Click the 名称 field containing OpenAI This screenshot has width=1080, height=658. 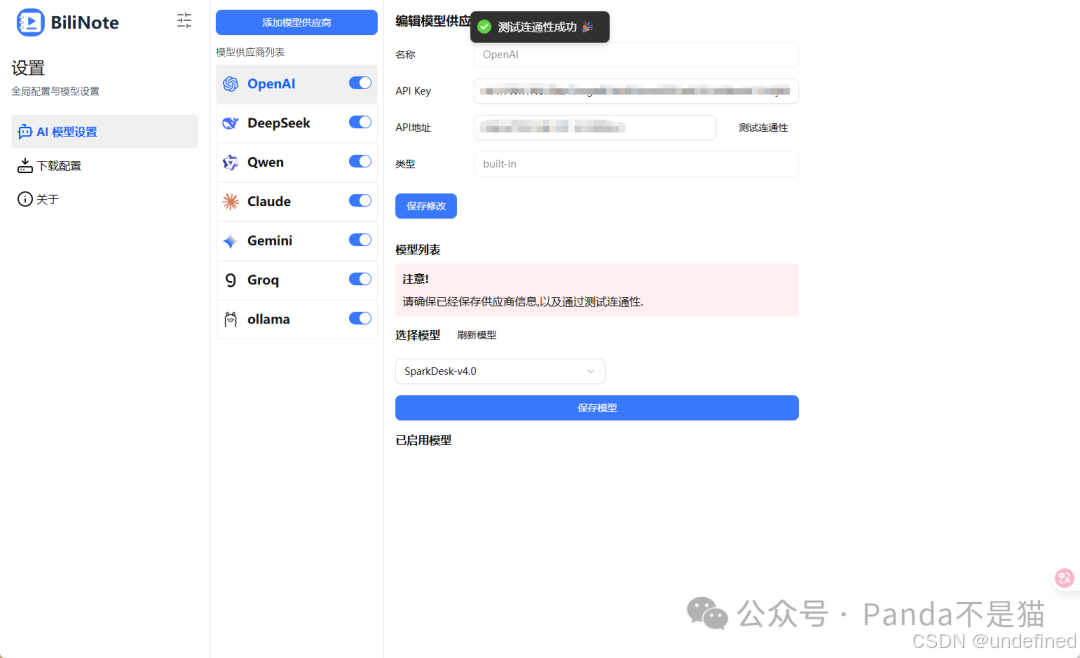(636, 54)
